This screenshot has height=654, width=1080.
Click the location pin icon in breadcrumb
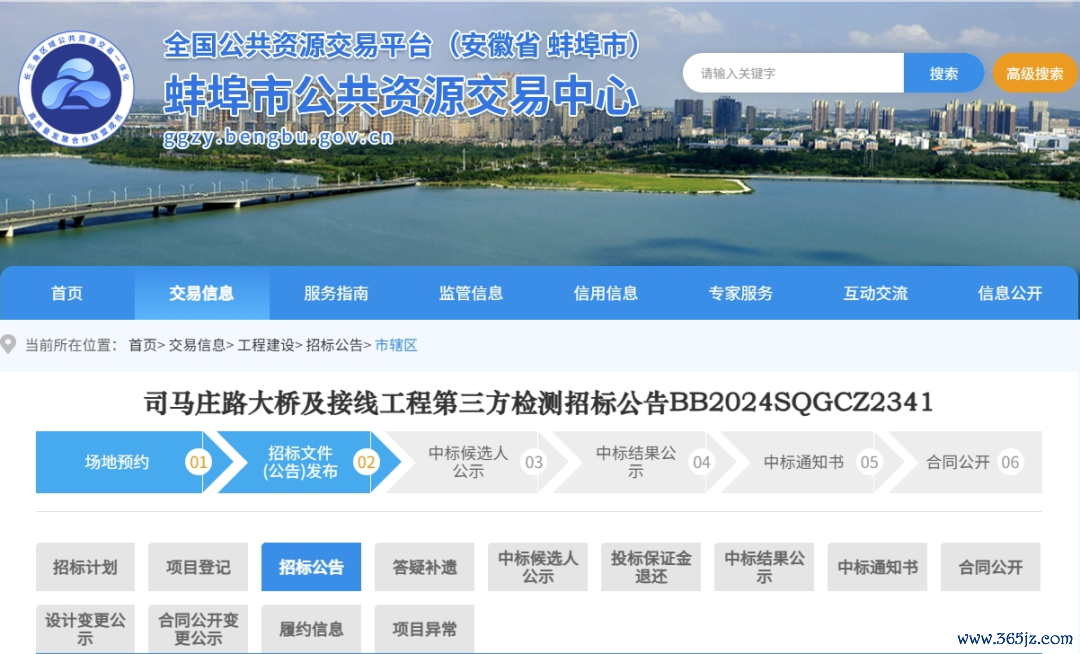(x=8, y=344)
